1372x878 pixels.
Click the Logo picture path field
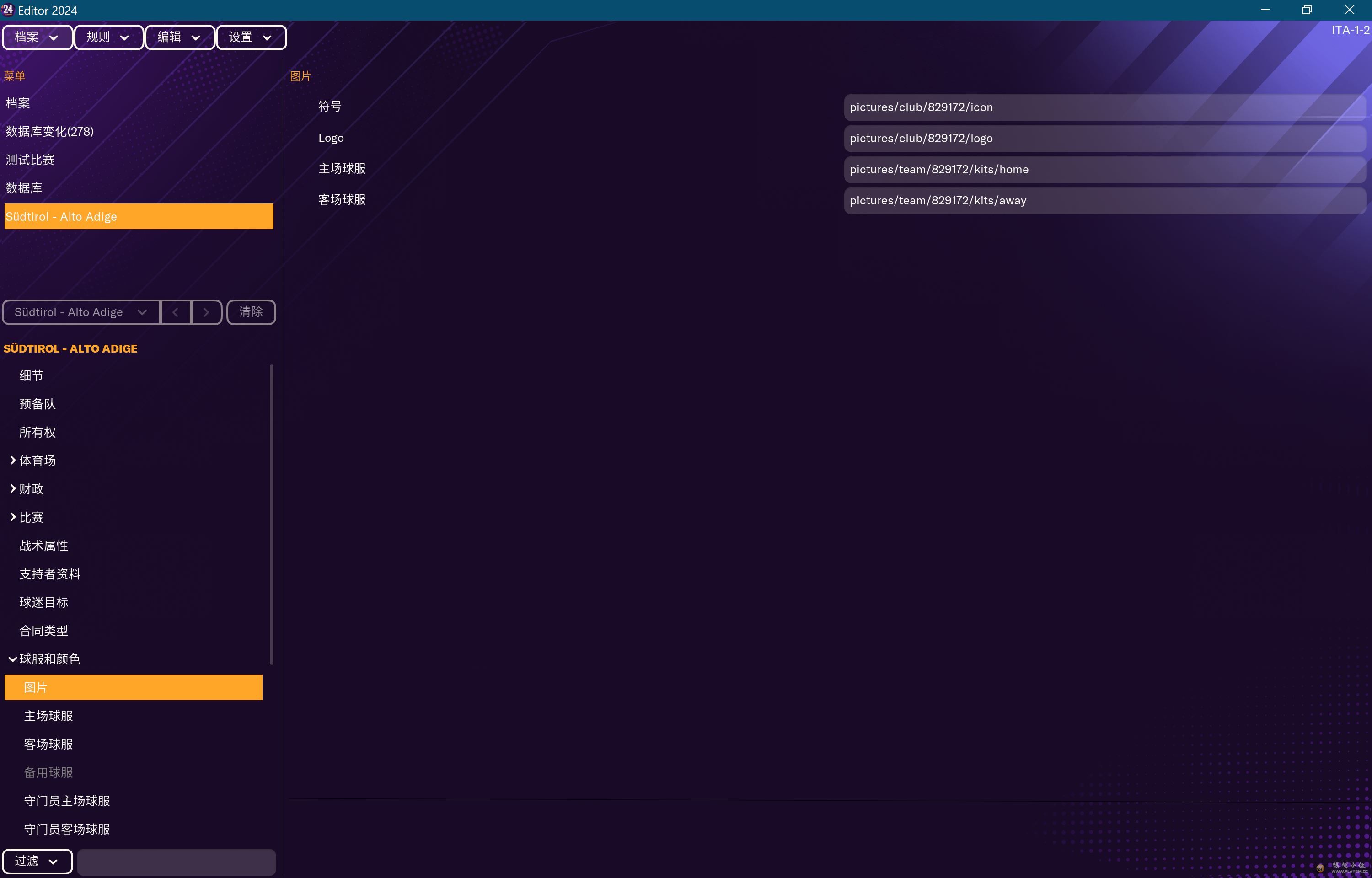pyautogui.click(x=1104, y=139)
